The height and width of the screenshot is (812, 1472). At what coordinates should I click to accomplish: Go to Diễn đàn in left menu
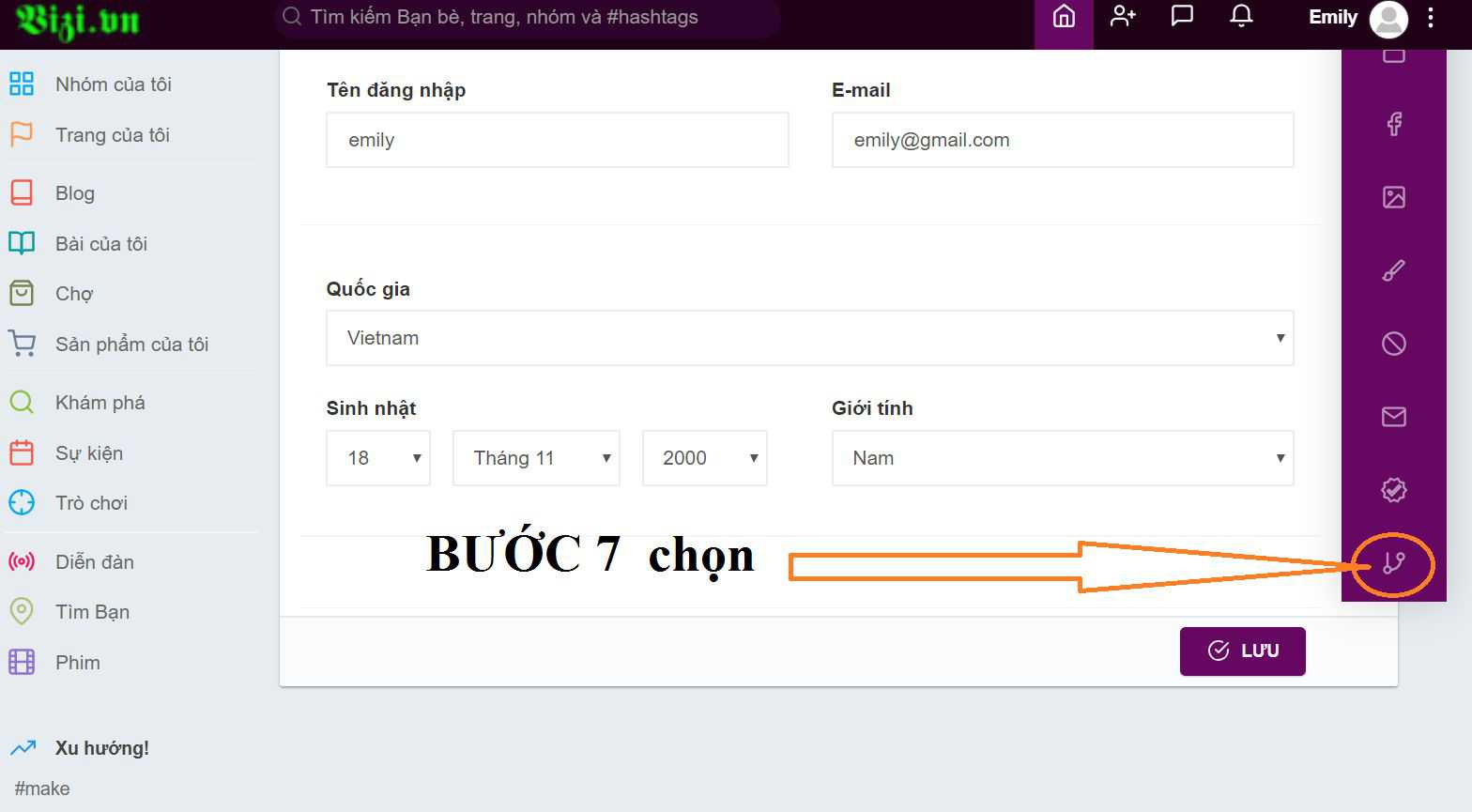94,562
